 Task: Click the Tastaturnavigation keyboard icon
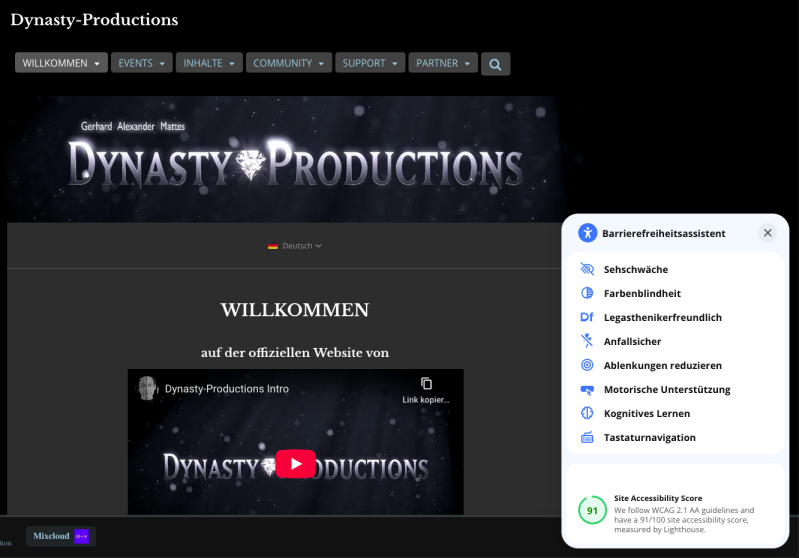pyautogui.click(x=587, y=437)
